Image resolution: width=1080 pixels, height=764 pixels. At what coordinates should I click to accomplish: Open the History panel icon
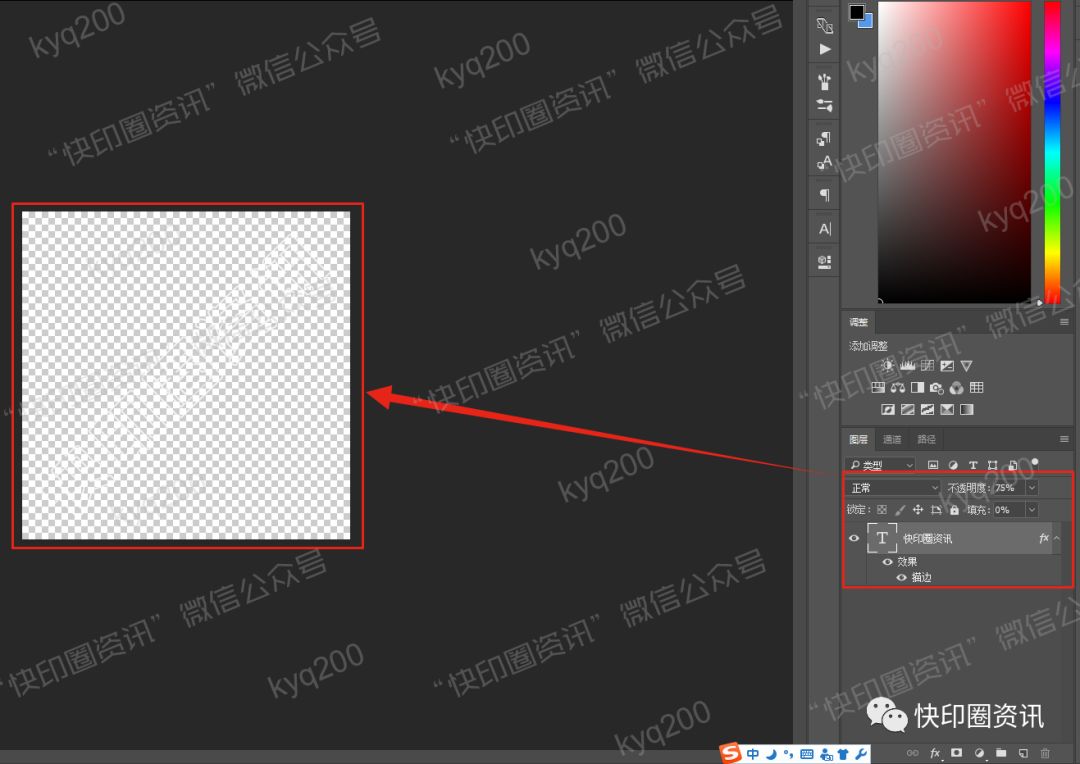824,26
